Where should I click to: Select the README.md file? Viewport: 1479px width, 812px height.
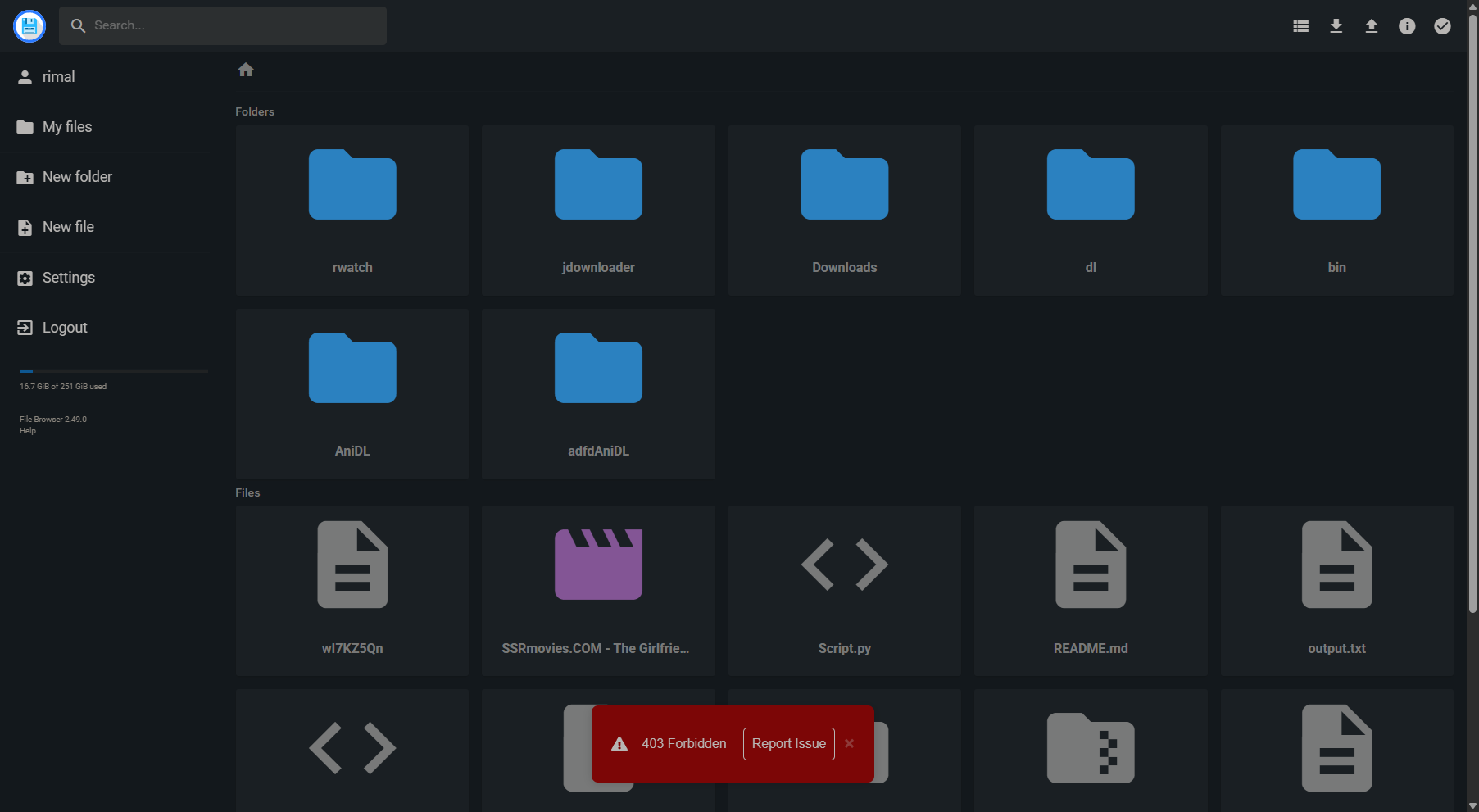[1091, 591]
